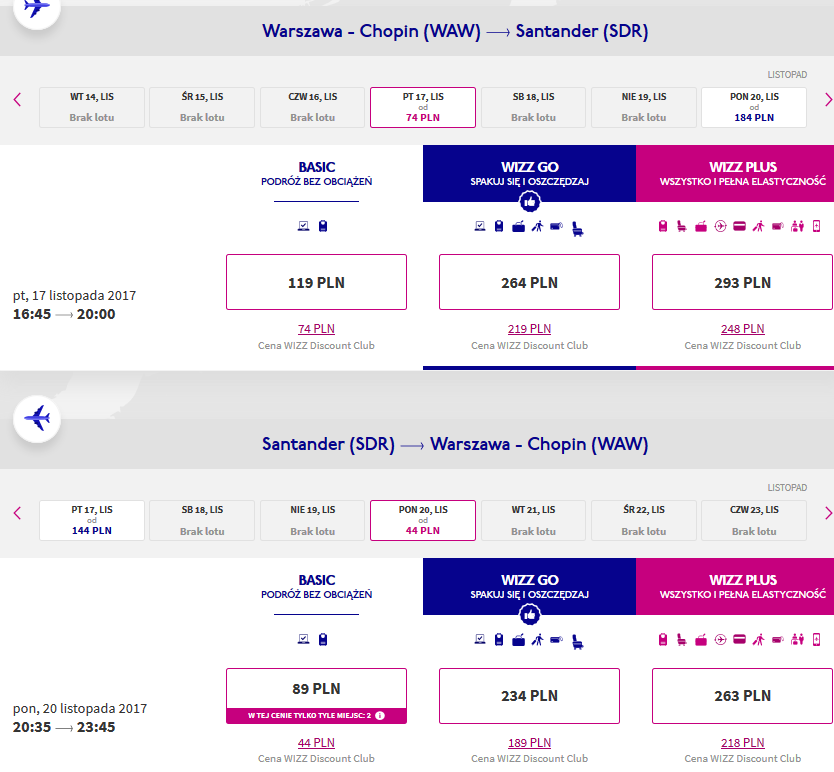Click outbound WIZZ PLUS fare column header
Viewport: 834px width, 772px height.
tap(735, 173)
